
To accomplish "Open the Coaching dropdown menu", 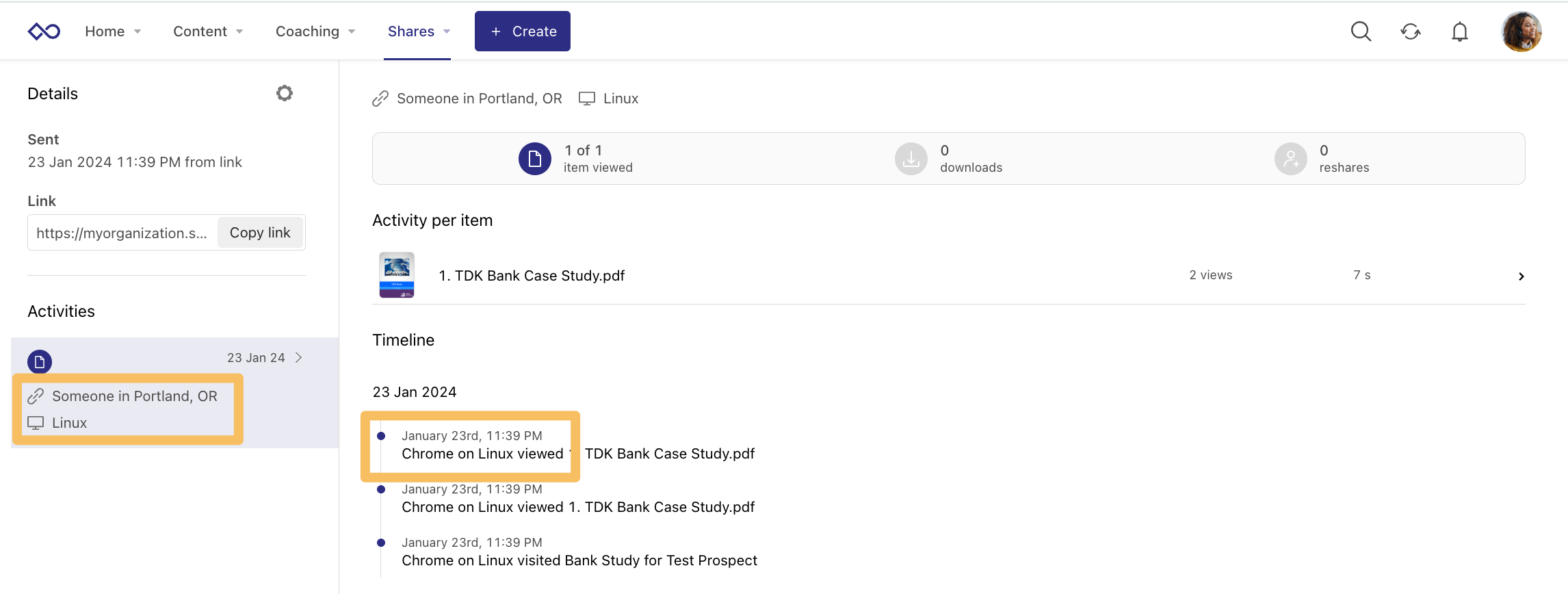I will click(315, 31).
